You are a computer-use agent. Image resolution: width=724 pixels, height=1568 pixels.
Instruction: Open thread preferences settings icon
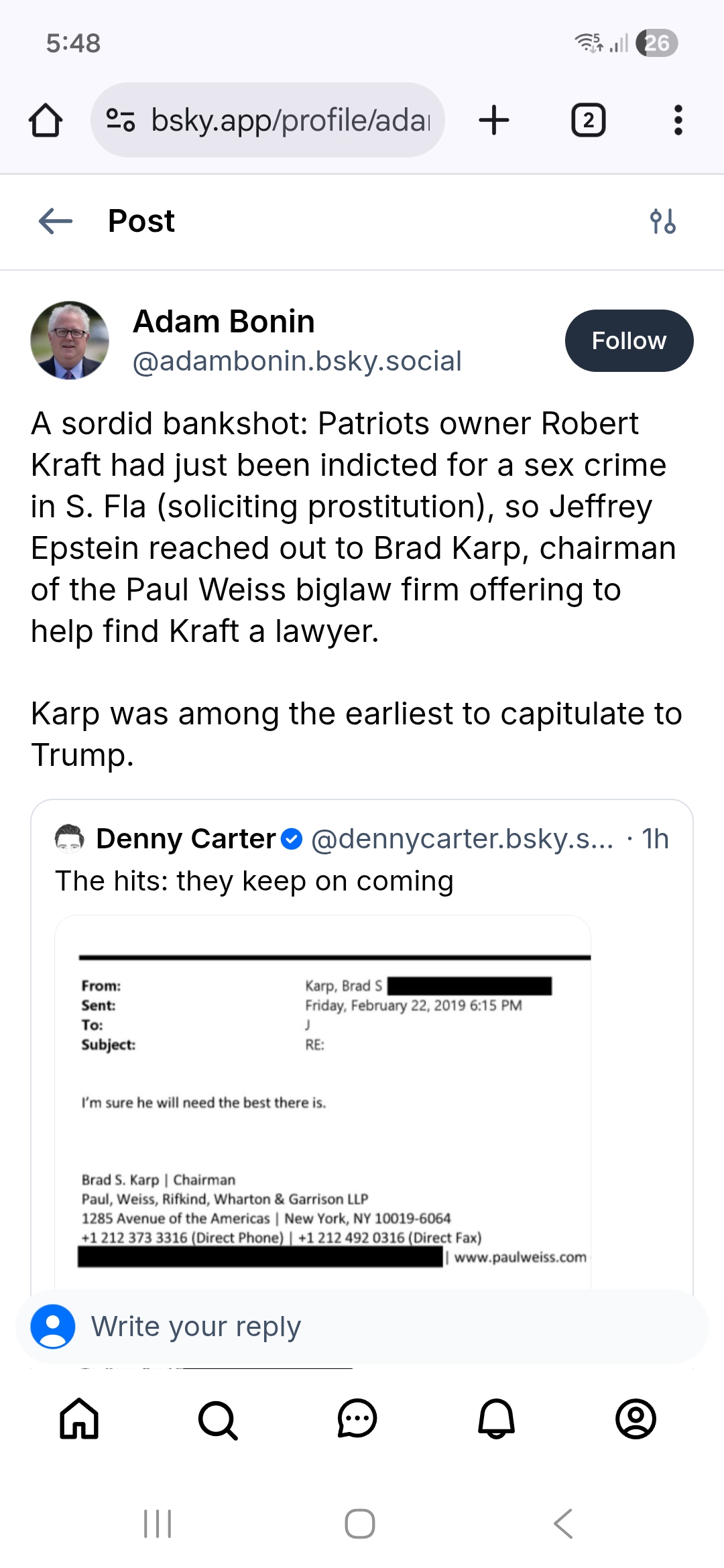662,221
